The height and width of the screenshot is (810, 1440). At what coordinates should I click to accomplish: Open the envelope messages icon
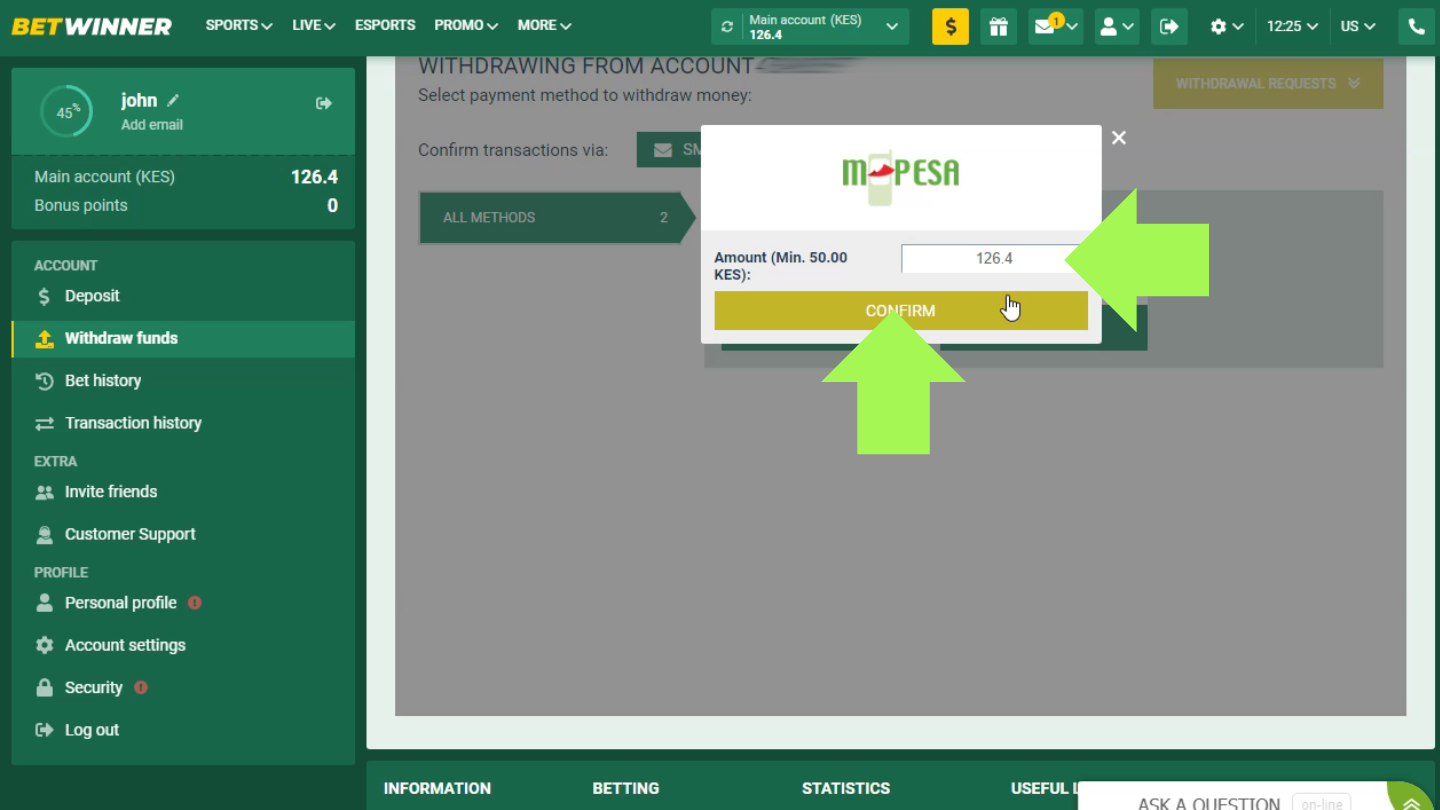coord(1045,27)
